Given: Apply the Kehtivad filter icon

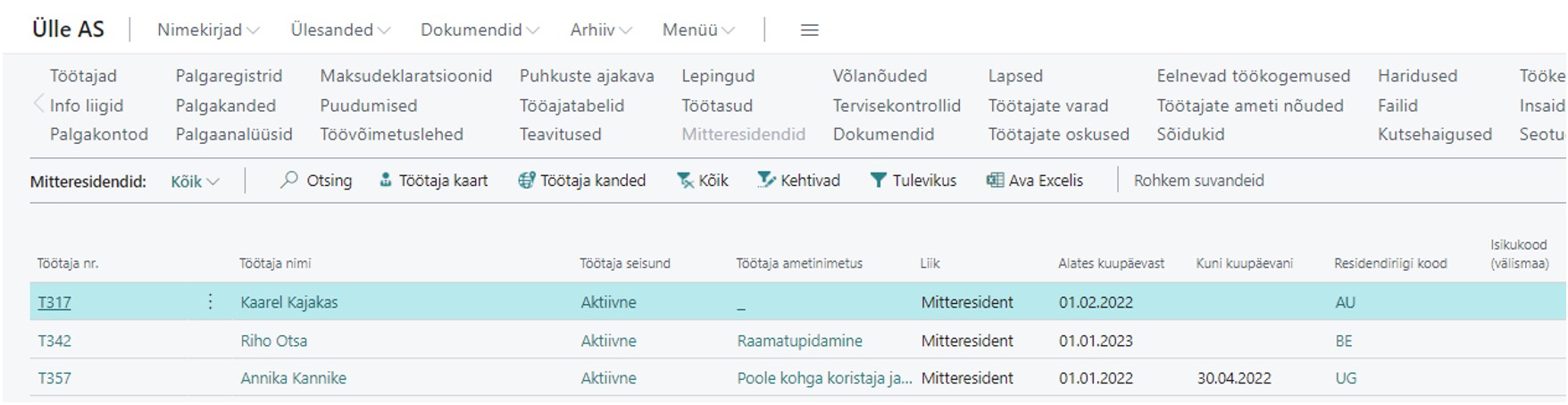Looking at the screenshot, I should click(766, 181).
